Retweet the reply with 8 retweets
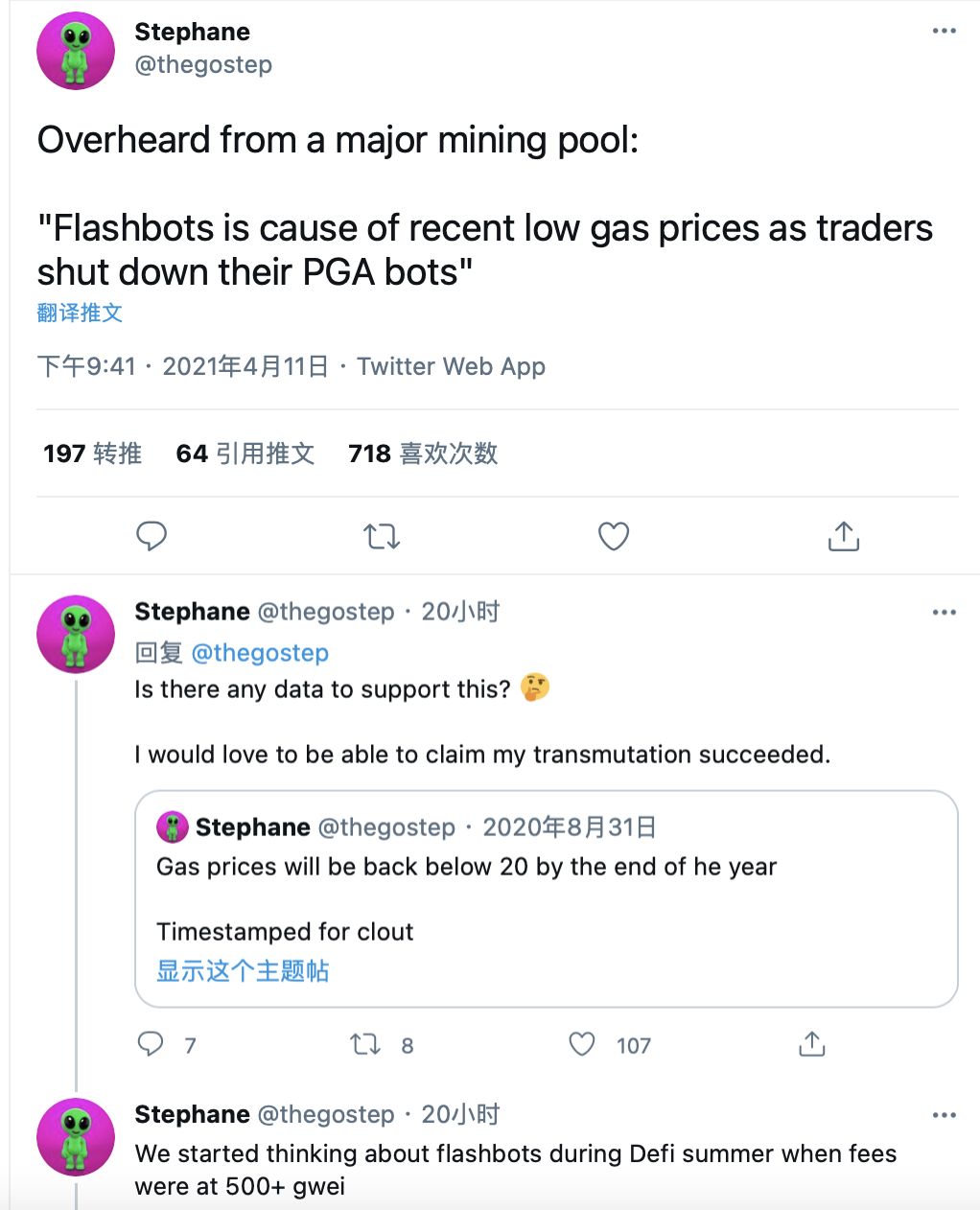The width and height of the screenshot is (980, 1210). click(x=365, y=1044)
